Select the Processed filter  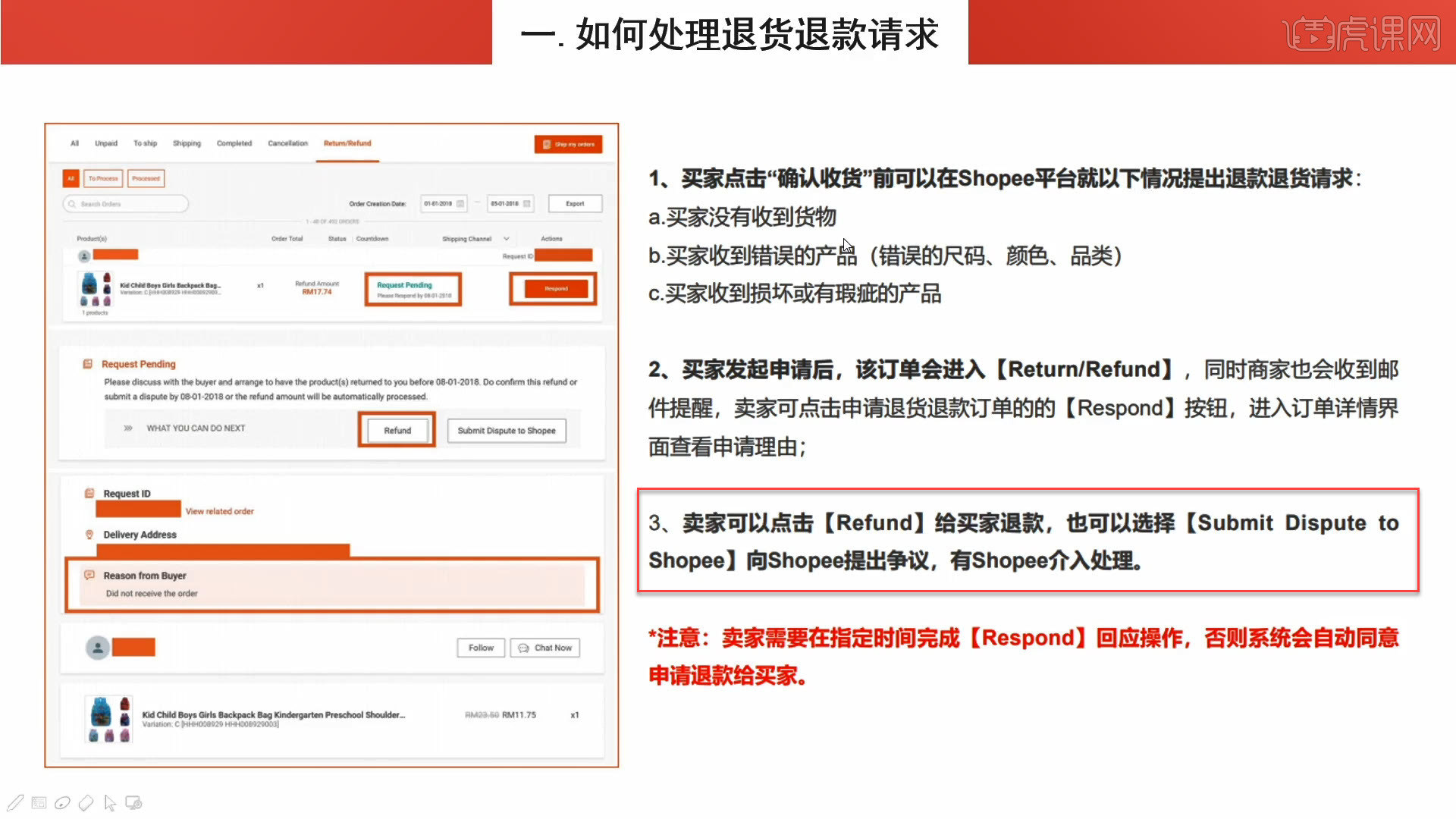(146, 178)
